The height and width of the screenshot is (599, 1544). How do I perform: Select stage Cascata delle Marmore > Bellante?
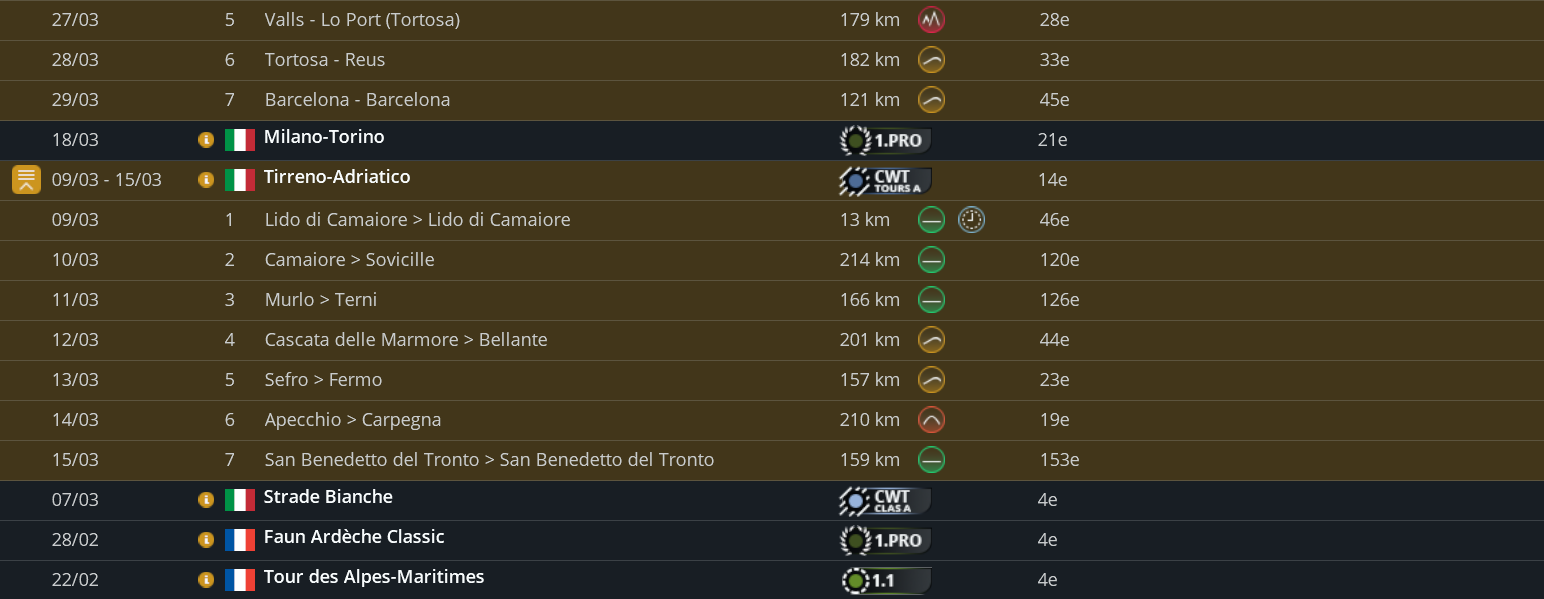tap(406, 340)
